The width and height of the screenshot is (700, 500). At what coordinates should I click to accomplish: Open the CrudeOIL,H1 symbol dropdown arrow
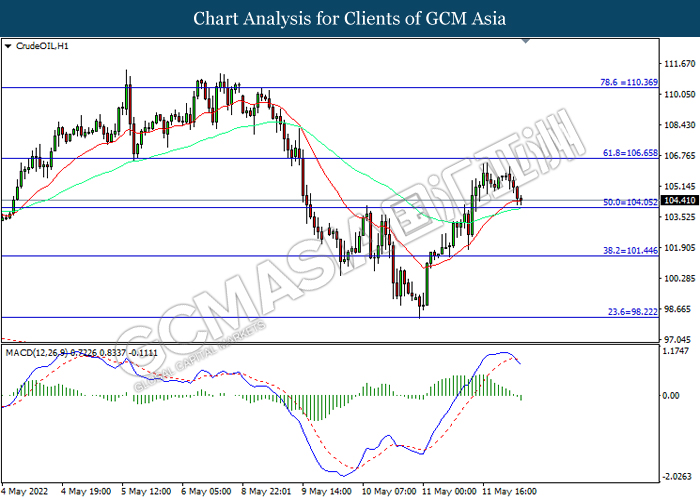click(8, 46)
